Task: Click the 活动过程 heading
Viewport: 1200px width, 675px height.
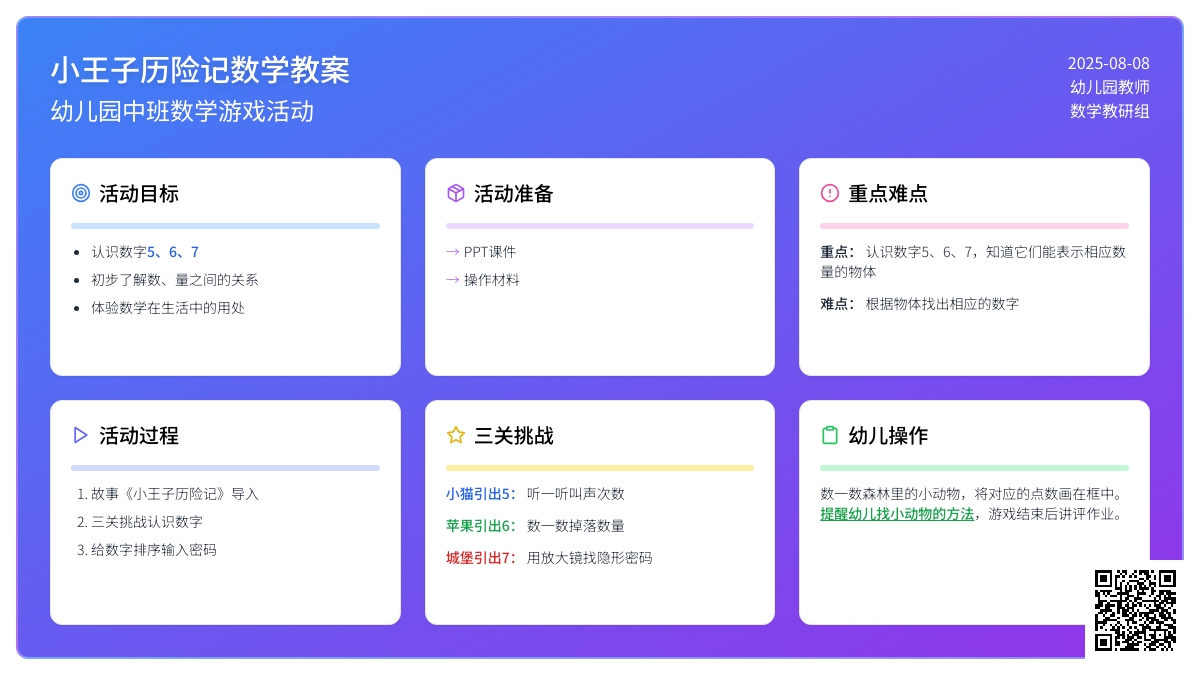Action: [x=139, y=435]
